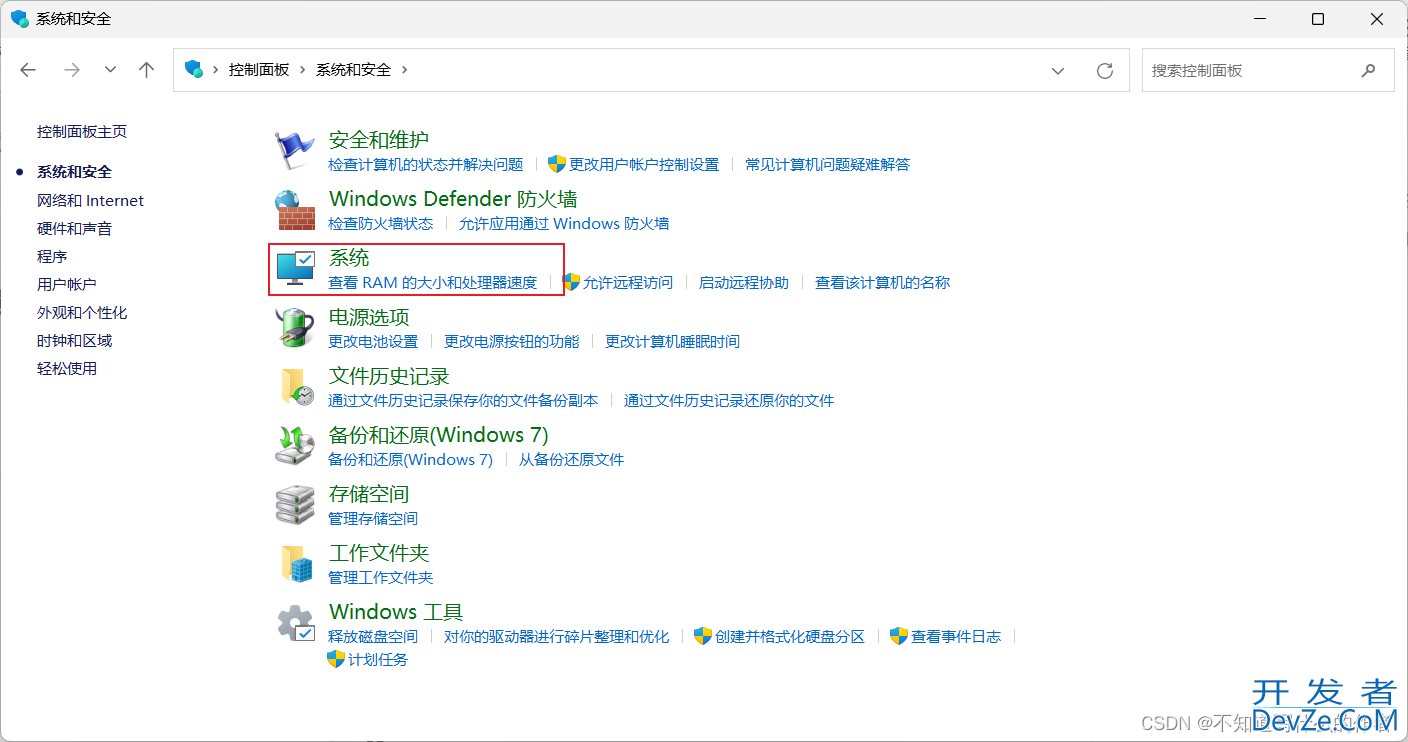Open 用户帐户 category in sidebar
1408x742 pixels.
click(x=67, y=284)
